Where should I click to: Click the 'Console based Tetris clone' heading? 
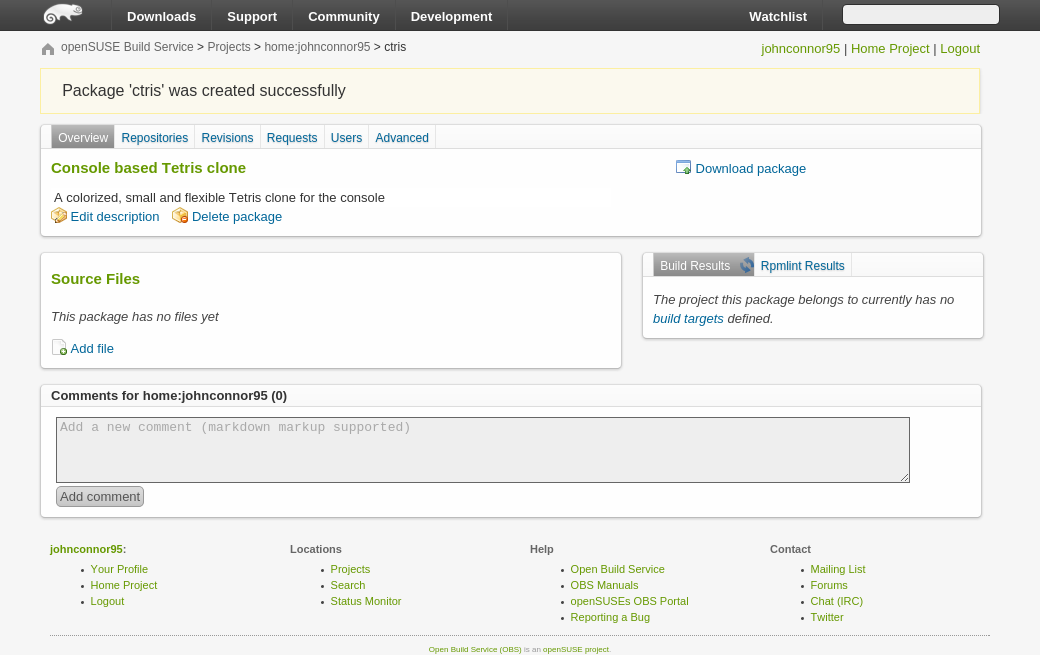click(x=149, y=168)
